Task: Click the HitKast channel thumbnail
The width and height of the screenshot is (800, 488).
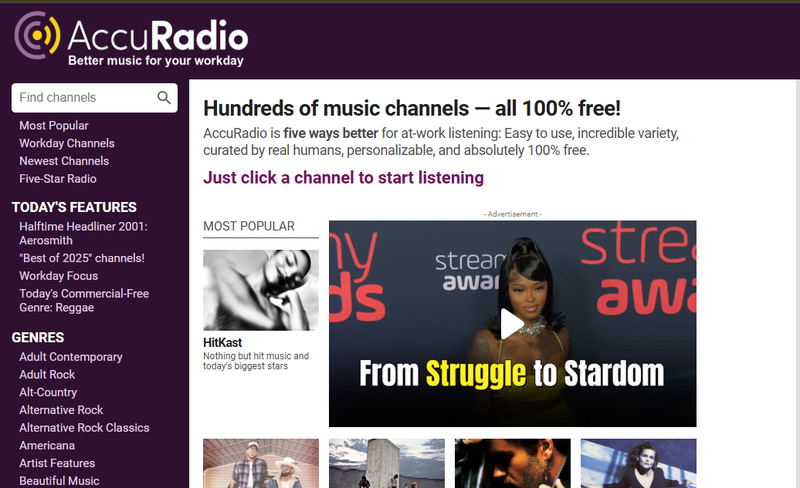Action: 261,290
